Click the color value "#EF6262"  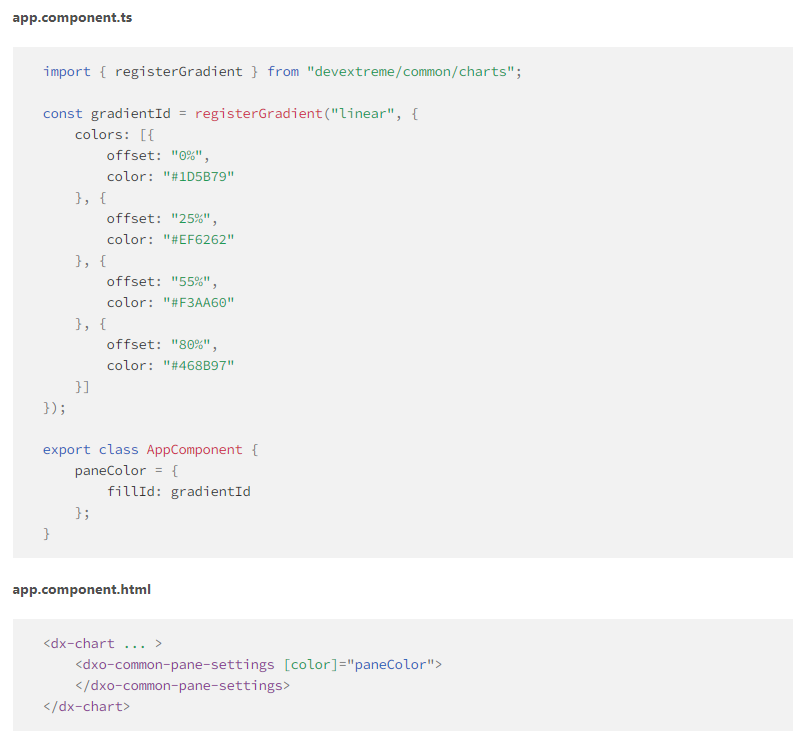(199, 239)
